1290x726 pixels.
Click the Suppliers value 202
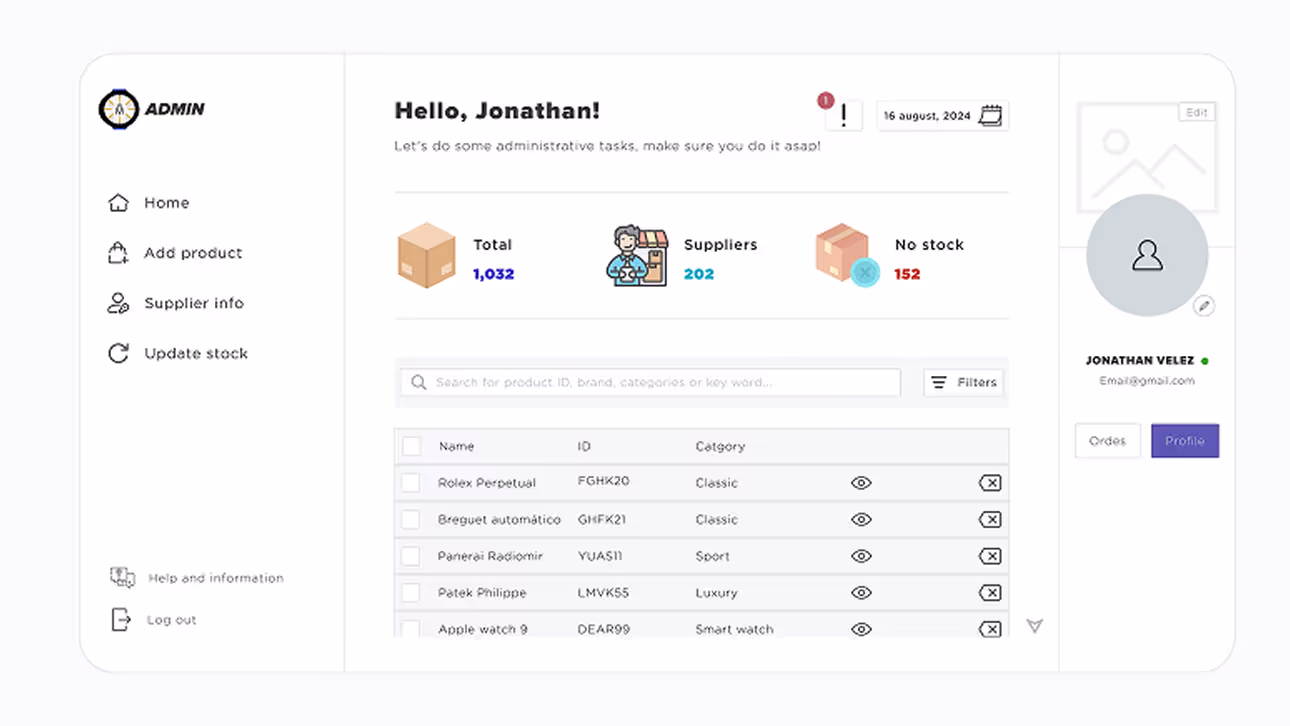click(x=699, y=274)
